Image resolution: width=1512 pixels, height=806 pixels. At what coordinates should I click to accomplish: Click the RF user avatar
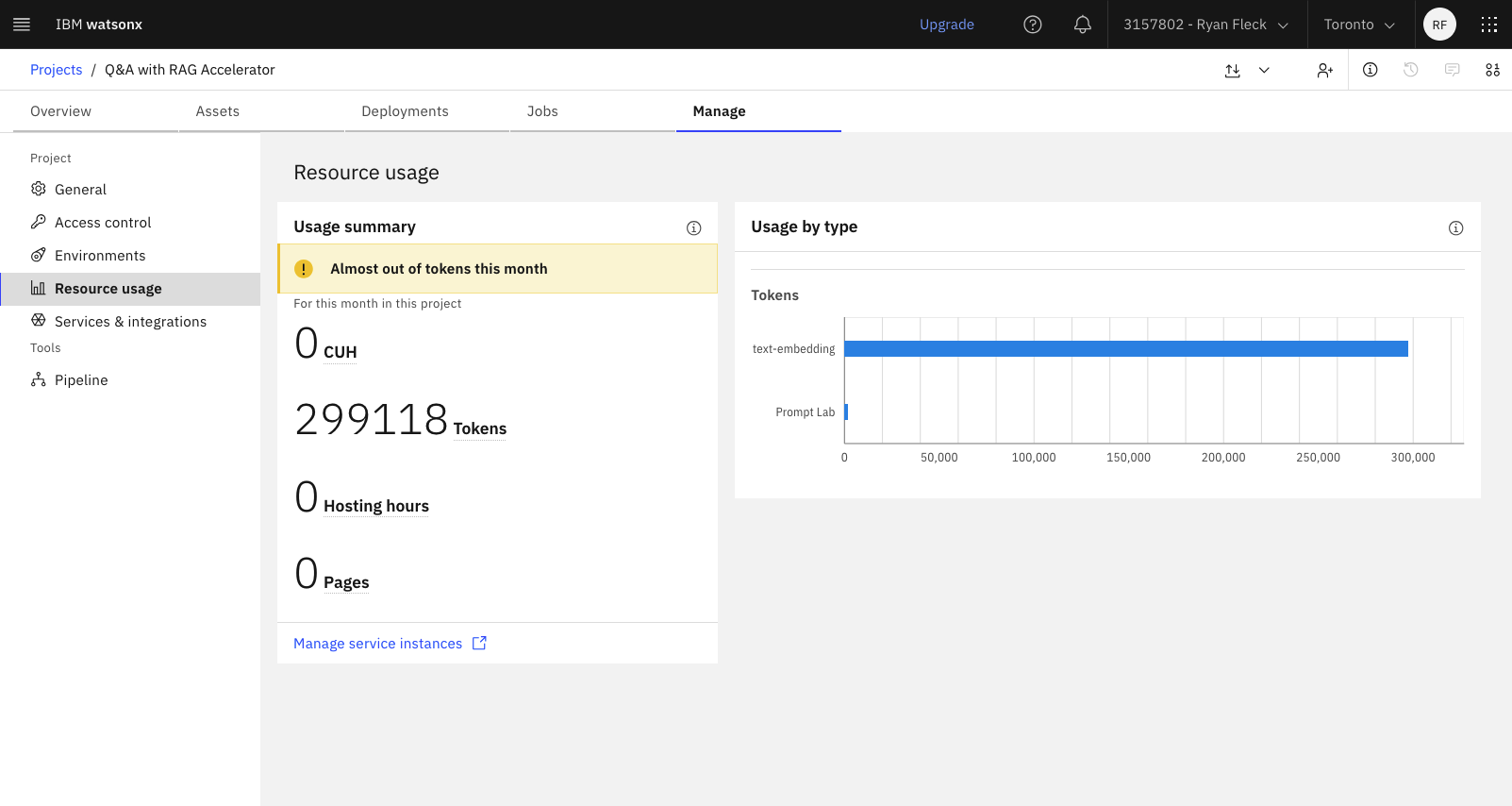[1438, 25]
